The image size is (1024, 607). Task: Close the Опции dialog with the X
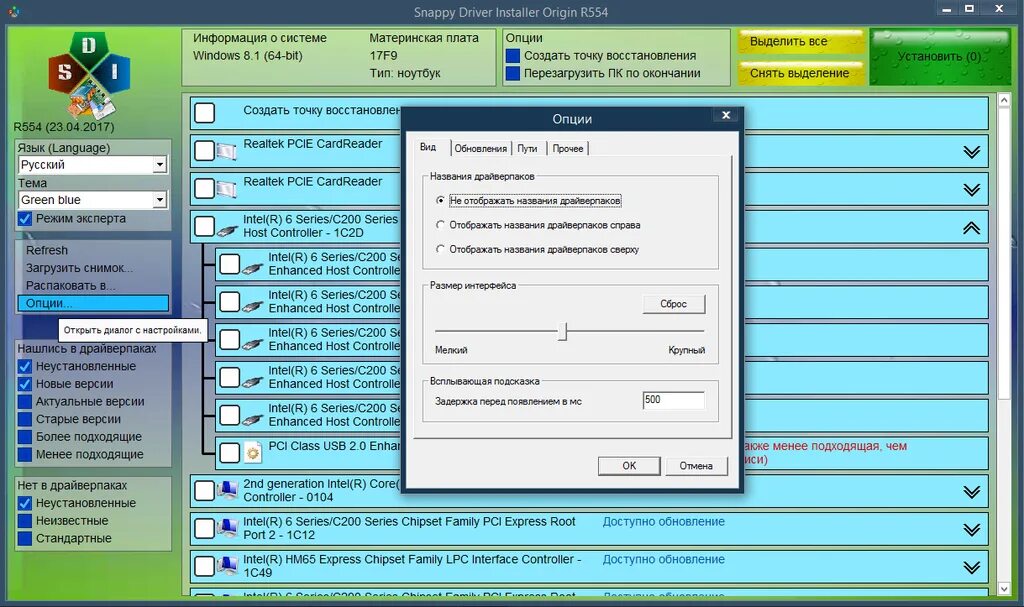pyautogui.click(x=726, y=115)
